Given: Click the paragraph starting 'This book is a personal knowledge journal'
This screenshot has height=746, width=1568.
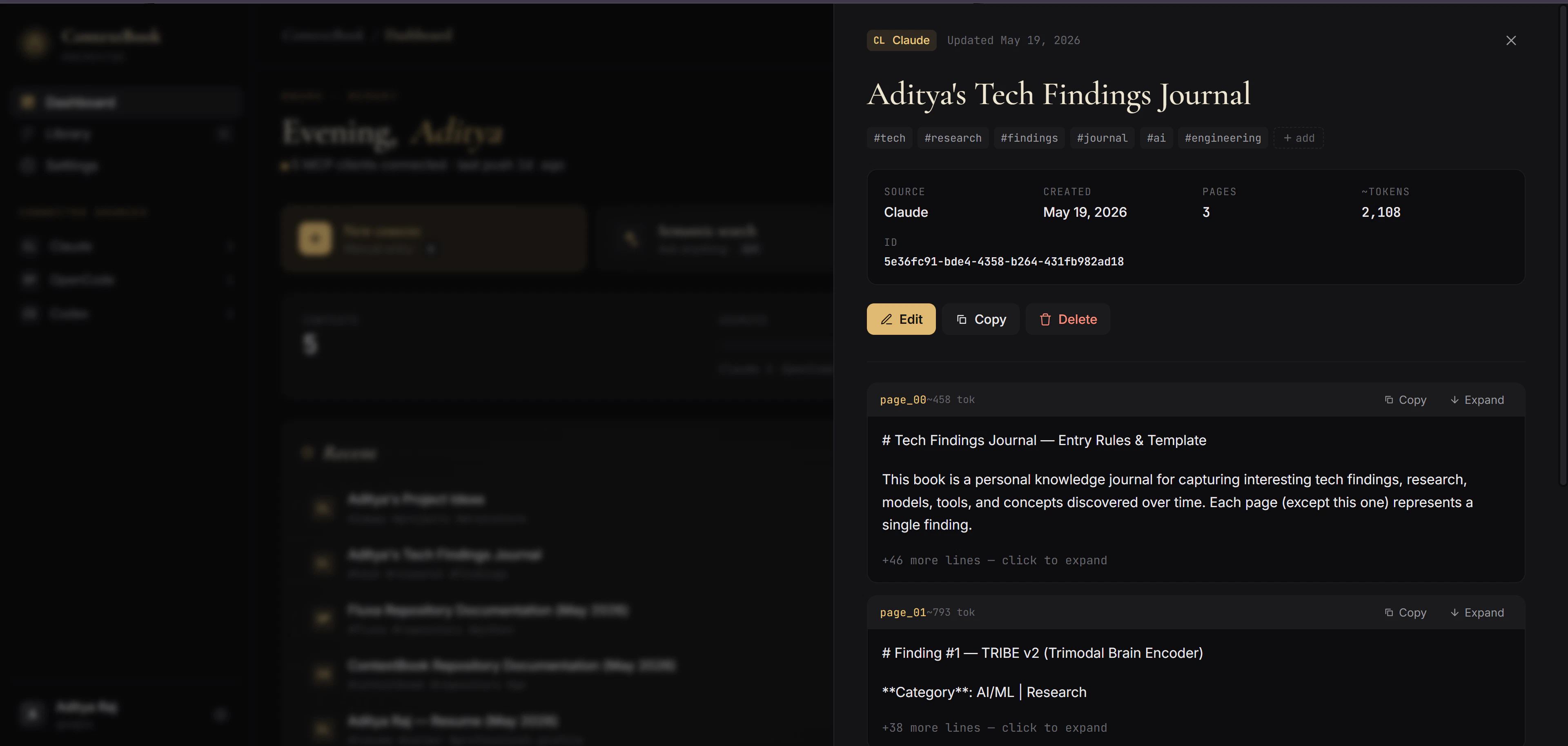Looking at the screenshot, I should [1177, 502].
